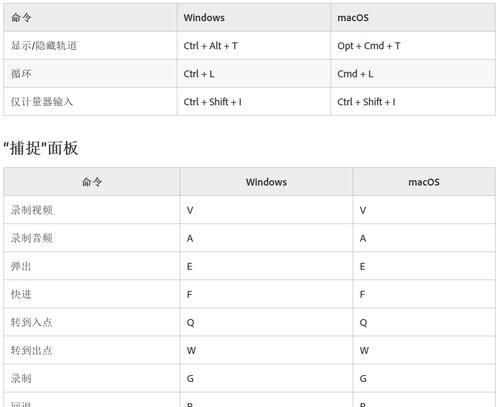500x407 pixels.
Task: Select the 显示/隐藏轨道 command cell
Action: pos(90,46)
